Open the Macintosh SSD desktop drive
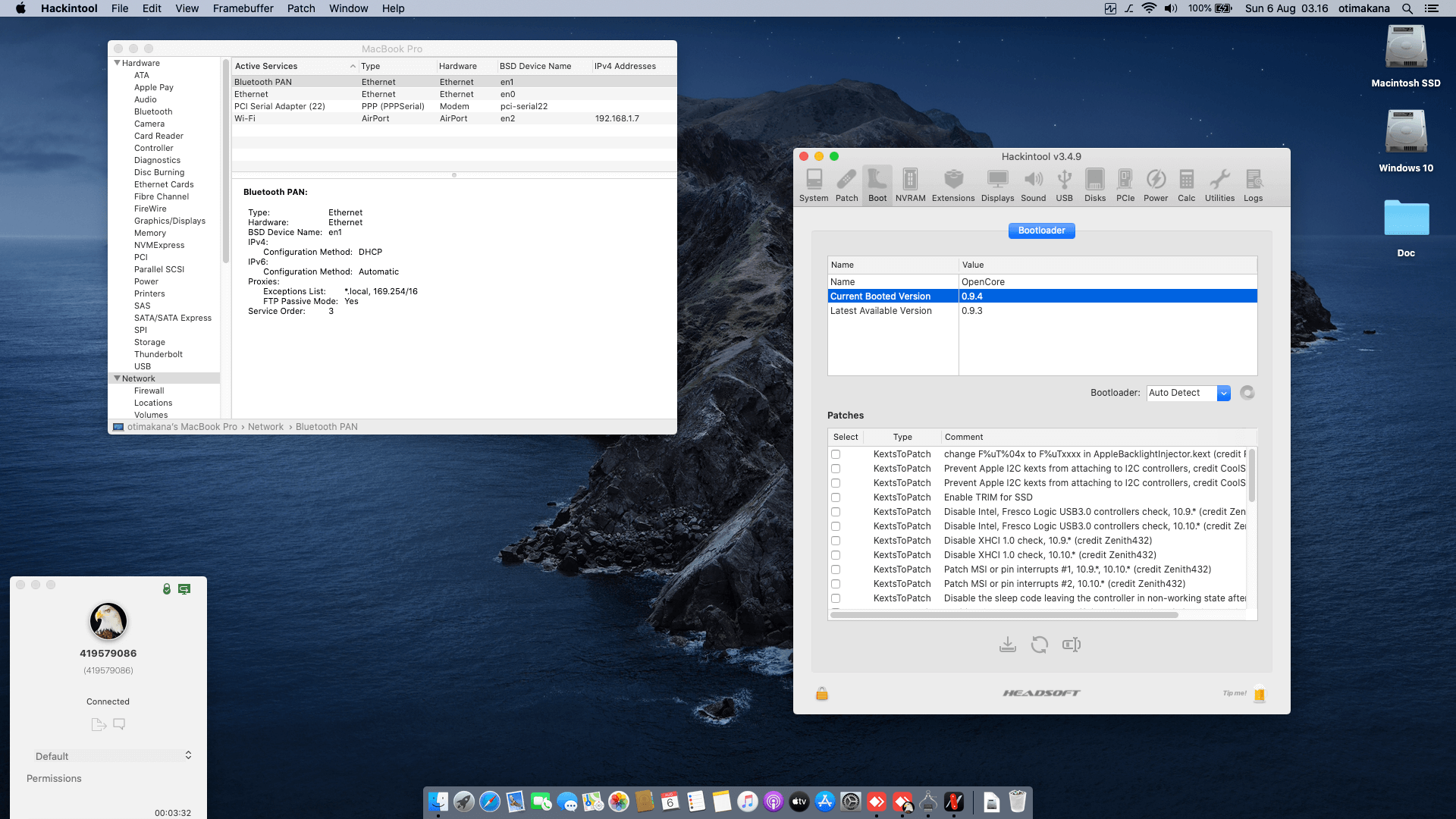1456x819 pixels. pos(1406,56)
